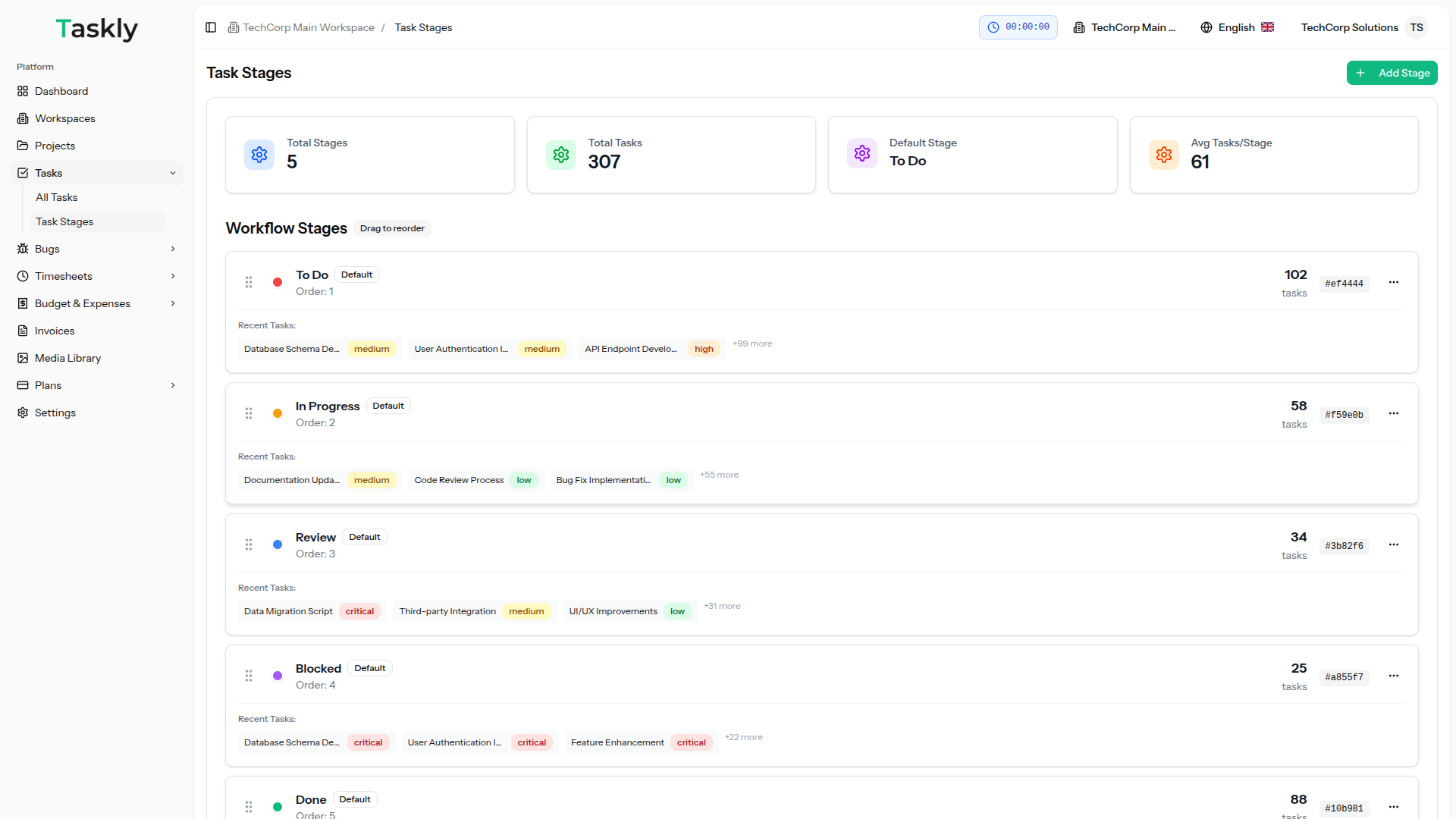Click the timer clock widget

point(1018,27)
